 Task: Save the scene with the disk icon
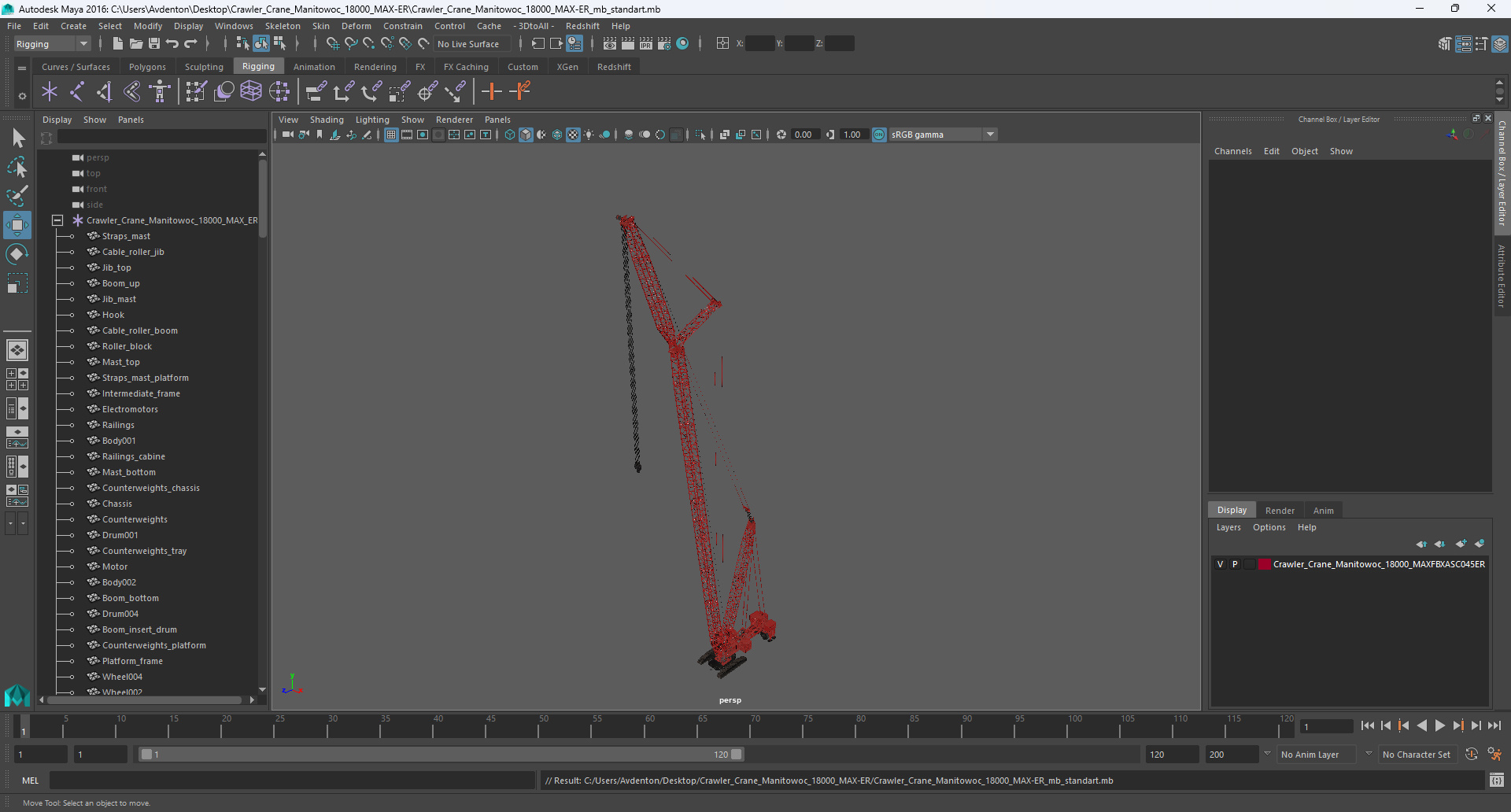[x=154, y=44]
